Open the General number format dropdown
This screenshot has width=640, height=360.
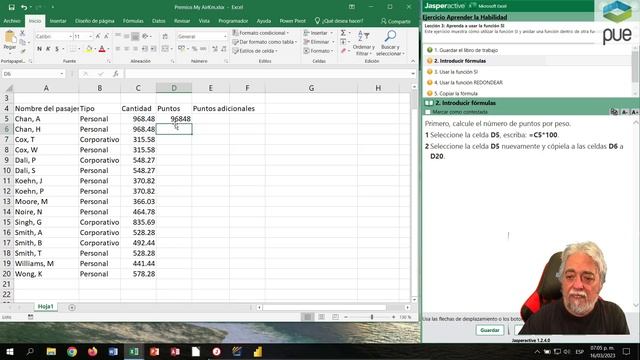(x=224, y=37)
